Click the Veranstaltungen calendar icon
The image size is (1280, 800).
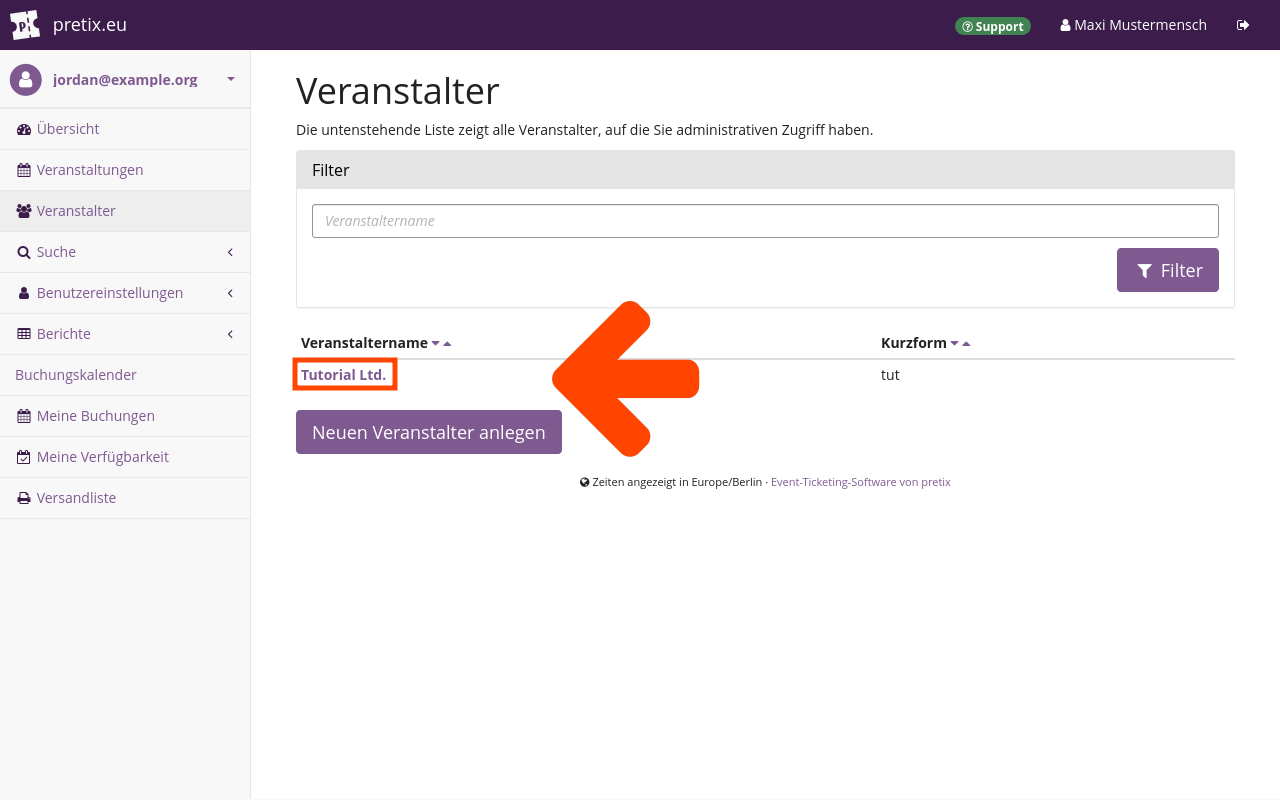pos(24,170)
